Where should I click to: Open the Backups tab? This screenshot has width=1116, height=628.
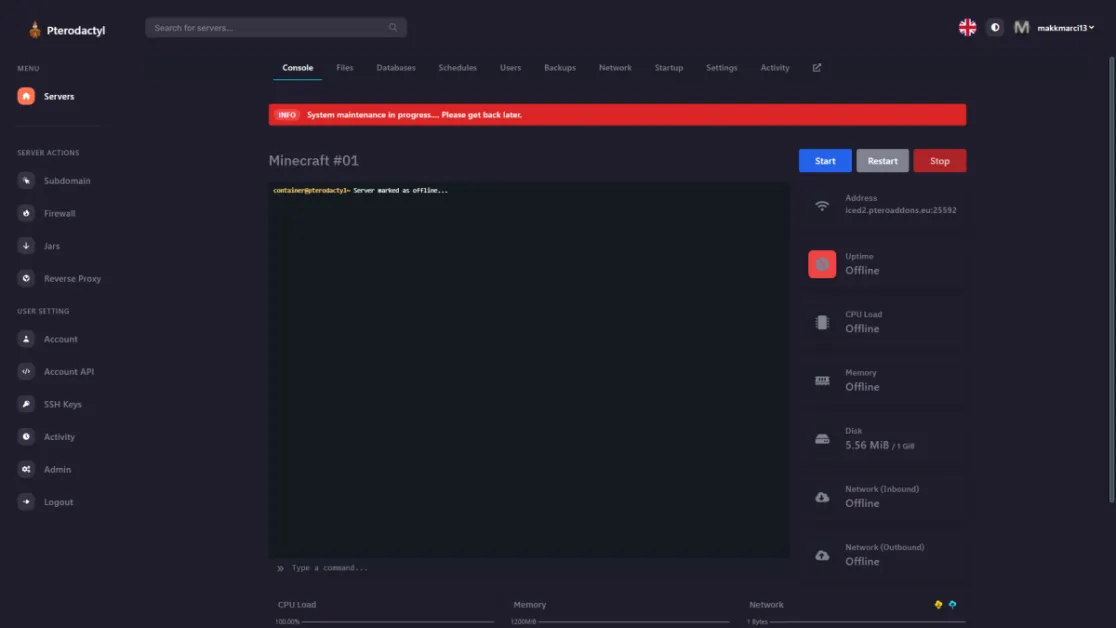(560, 68)
